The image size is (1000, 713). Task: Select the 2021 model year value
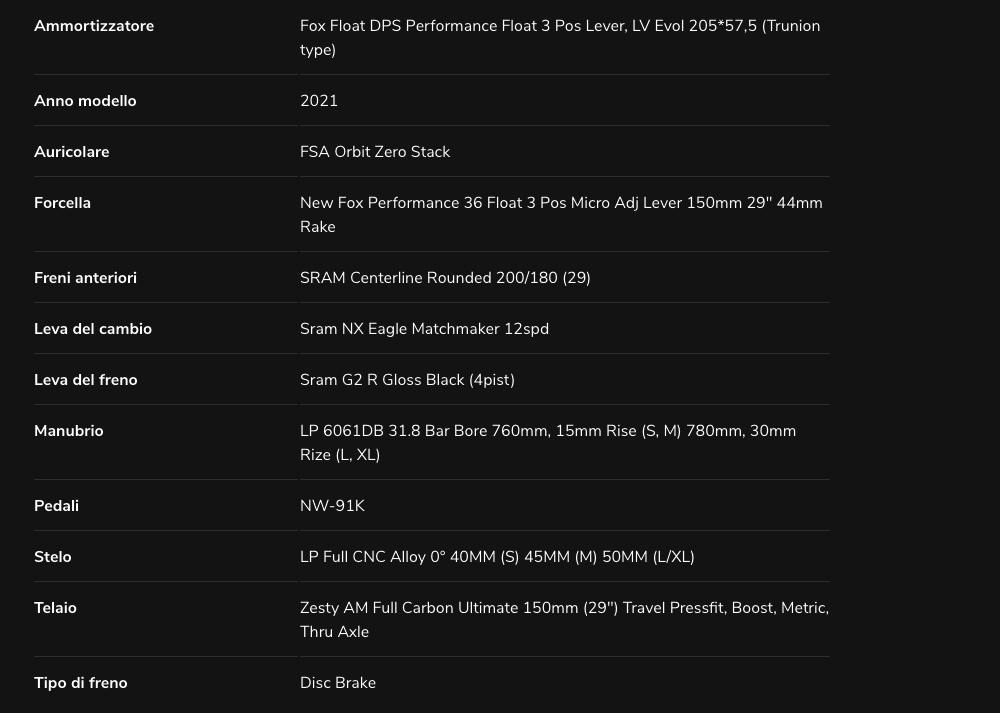point(319,101)
